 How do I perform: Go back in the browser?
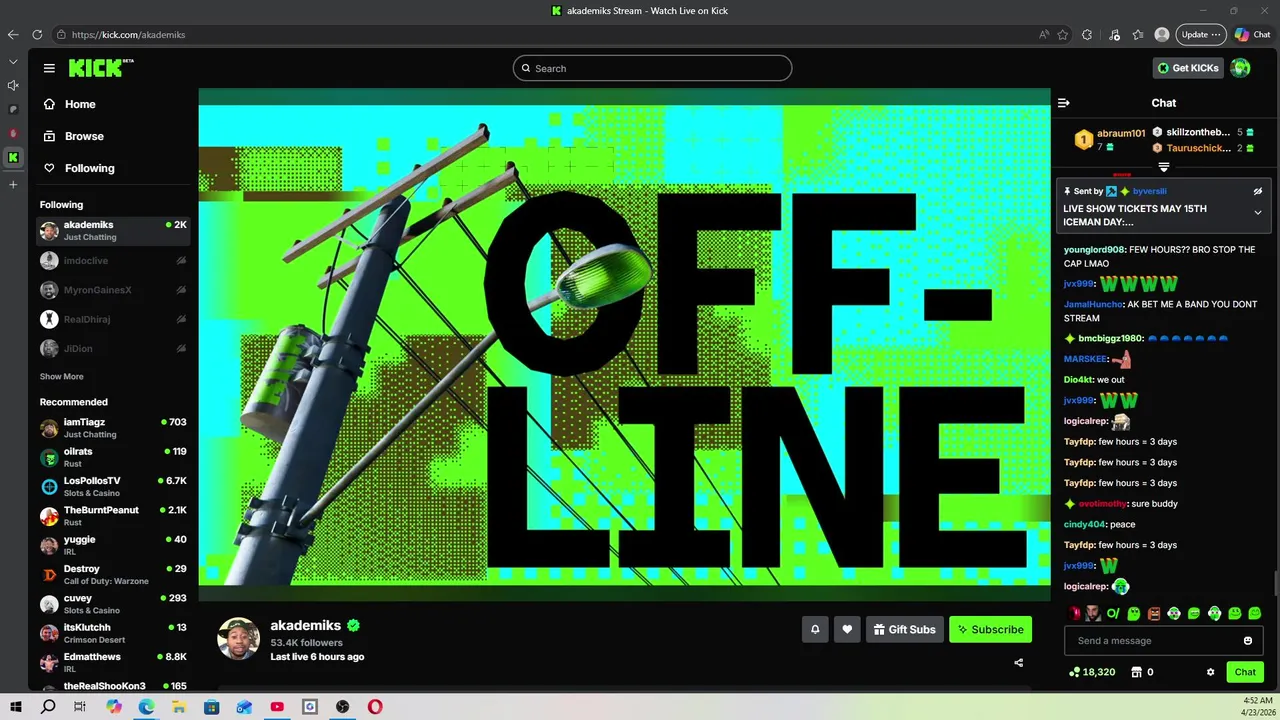click(x=13, y=35)
